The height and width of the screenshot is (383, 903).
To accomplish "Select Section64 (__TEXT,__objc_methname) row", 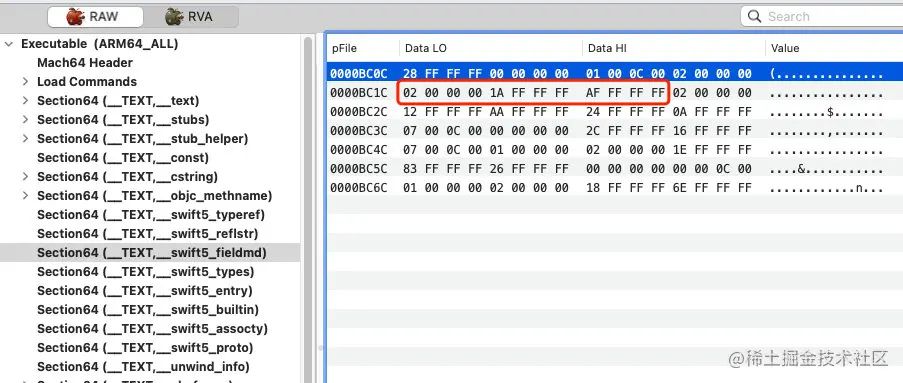I will (154, 196).
